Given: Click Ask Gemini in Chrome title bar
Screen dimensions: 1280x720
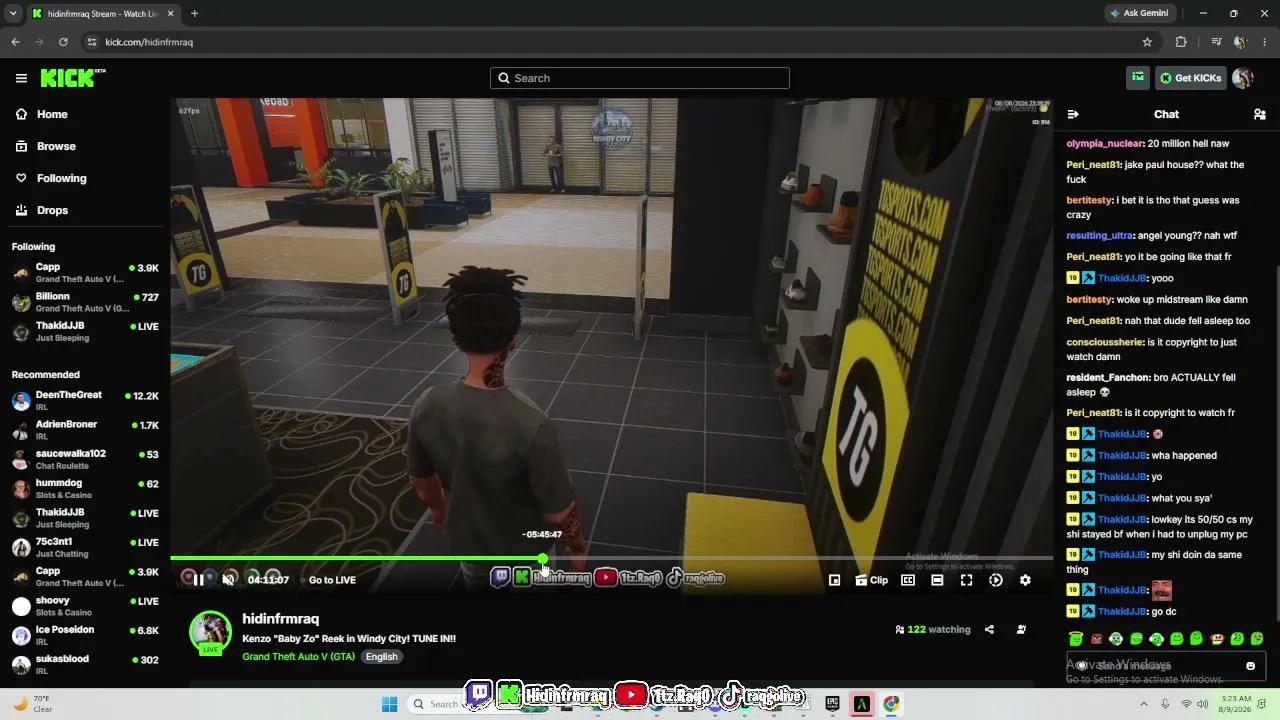Looking at the screenshot, I should [1138, 13].
